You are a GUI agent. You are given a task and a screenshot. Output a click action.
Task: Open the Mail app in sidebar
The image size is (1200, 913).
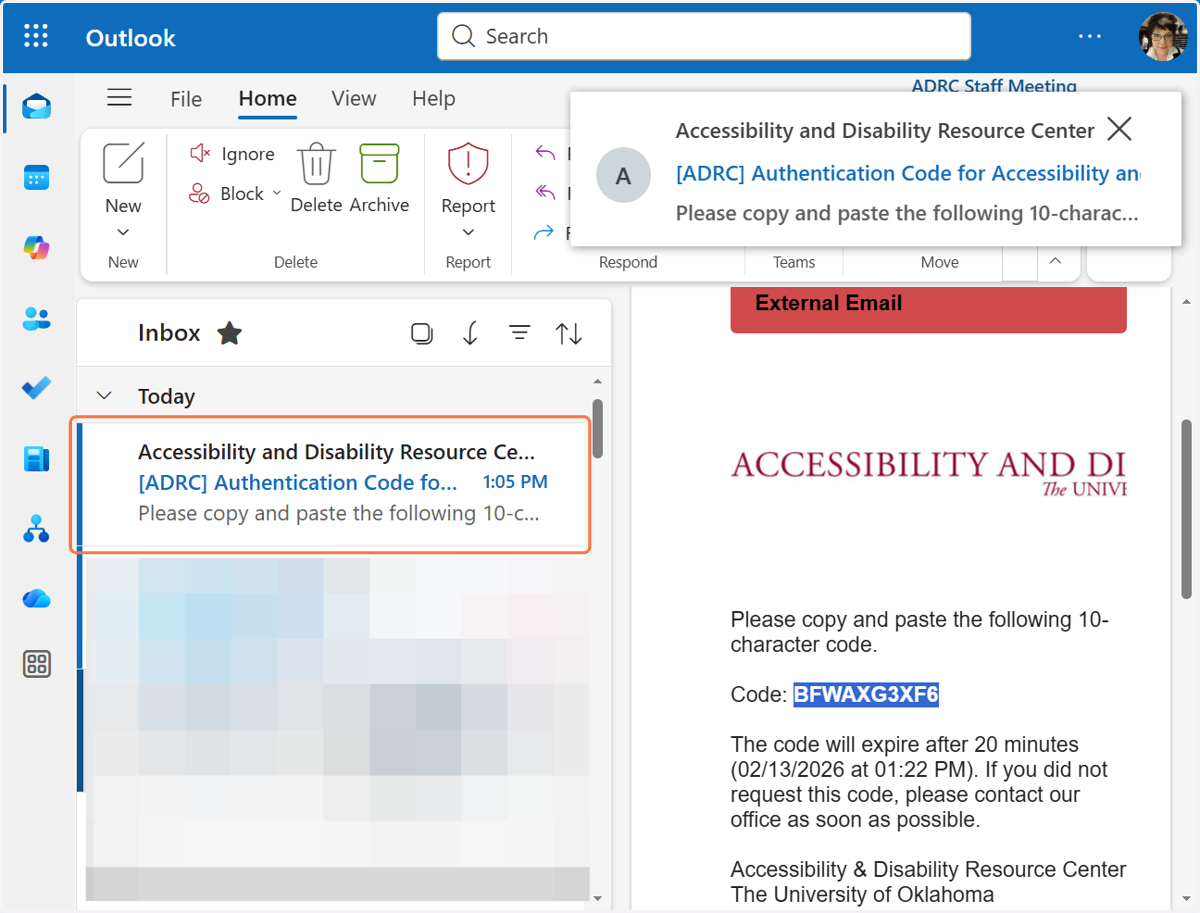pos(37,106)
